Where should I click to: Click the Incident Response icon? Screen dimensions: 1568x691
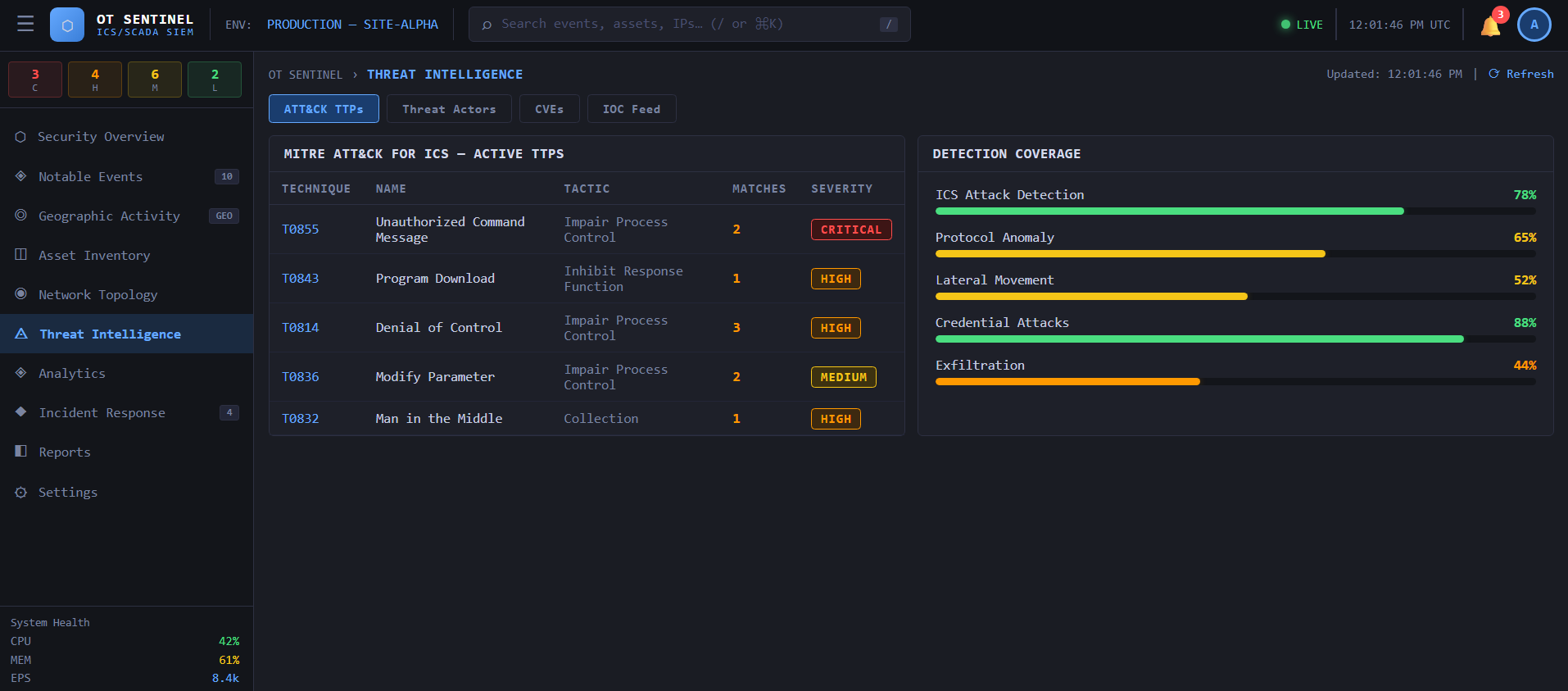(21, 412)
